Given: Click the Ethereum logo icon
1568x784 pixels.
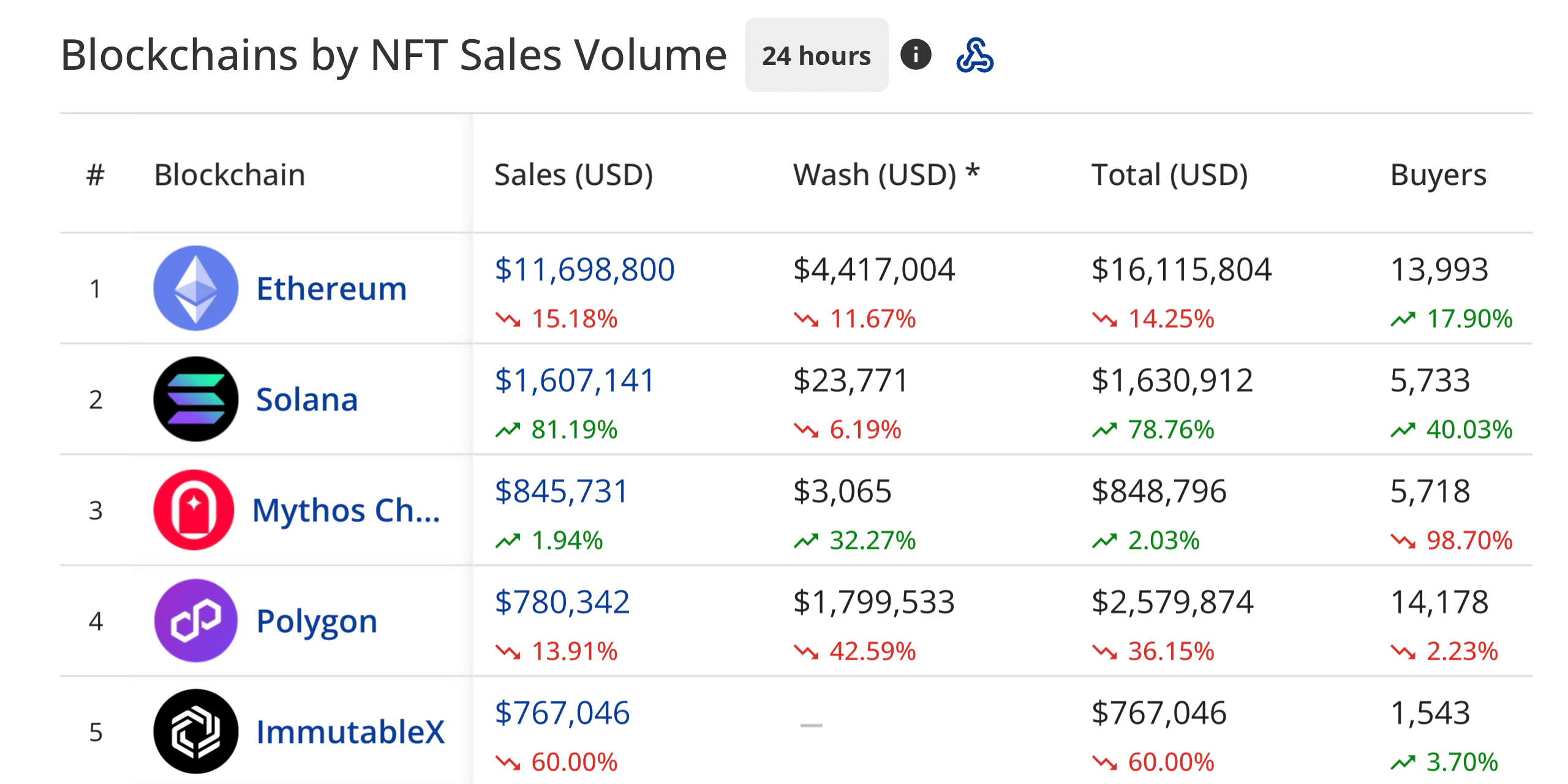Looking at the screenshot, I should tap(195, 288).
